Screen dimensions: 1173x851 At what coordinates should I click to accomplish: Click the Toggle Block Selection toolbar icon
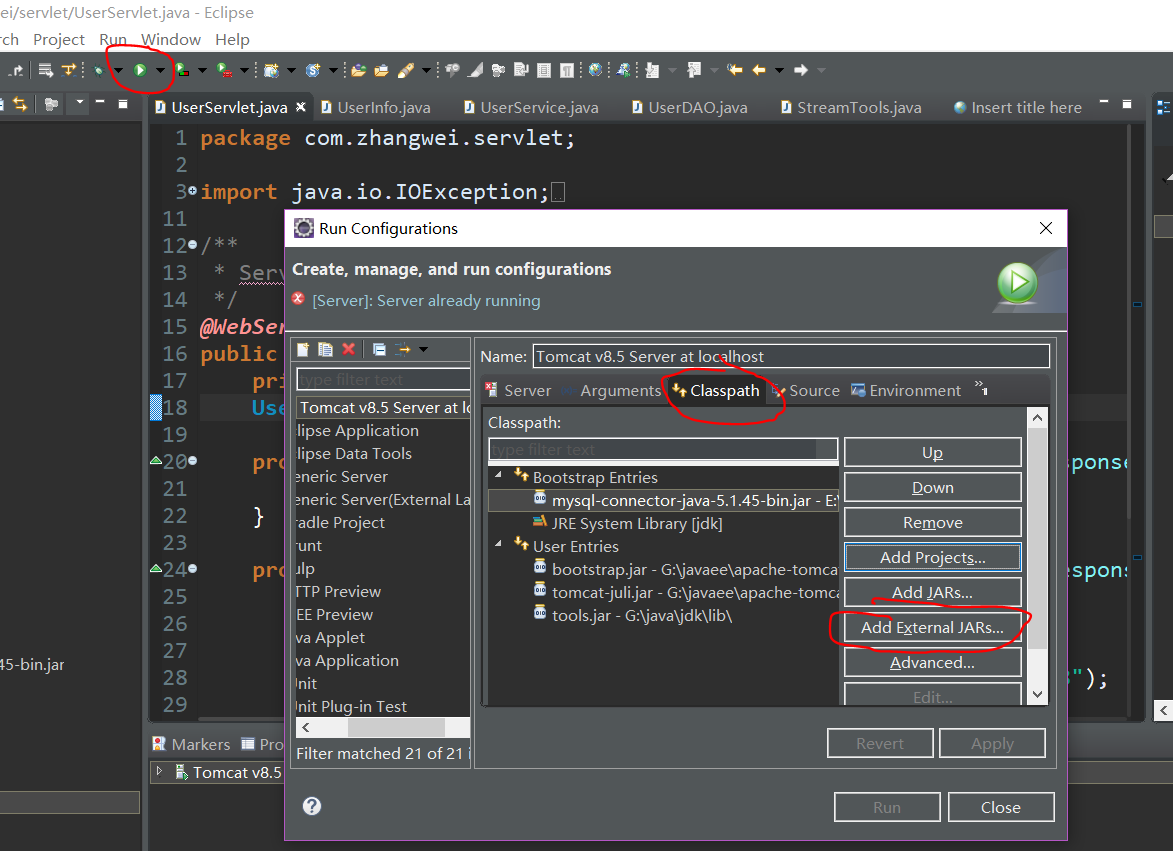pos(544,70)
